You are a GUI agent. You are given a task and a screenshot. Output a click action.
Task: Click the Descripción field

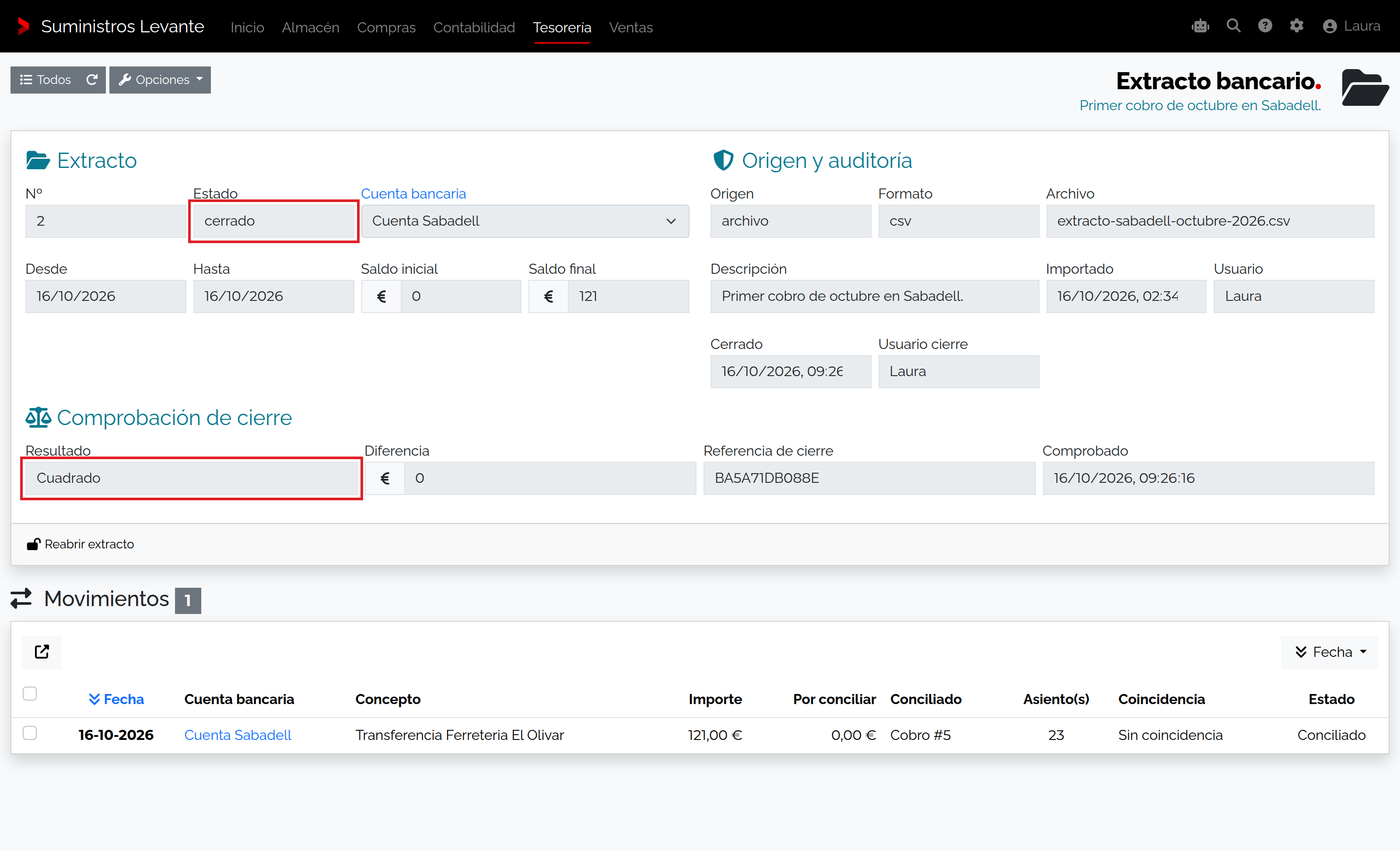[875, 296]
